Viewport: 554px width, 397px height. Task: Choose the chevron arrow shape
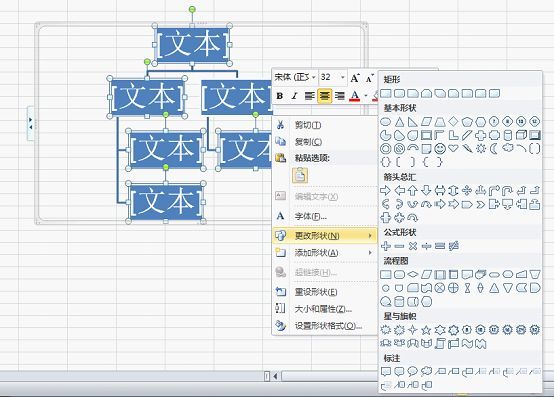[481, 204]
